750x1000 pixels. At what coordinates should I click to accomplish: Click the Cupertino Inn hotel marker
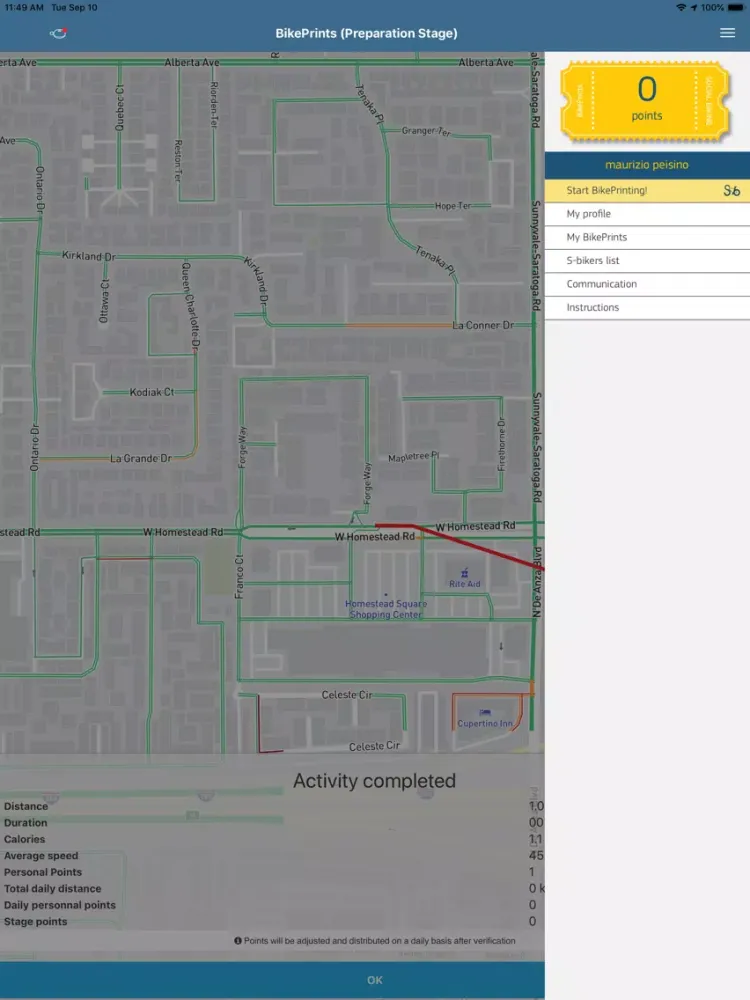485,719
